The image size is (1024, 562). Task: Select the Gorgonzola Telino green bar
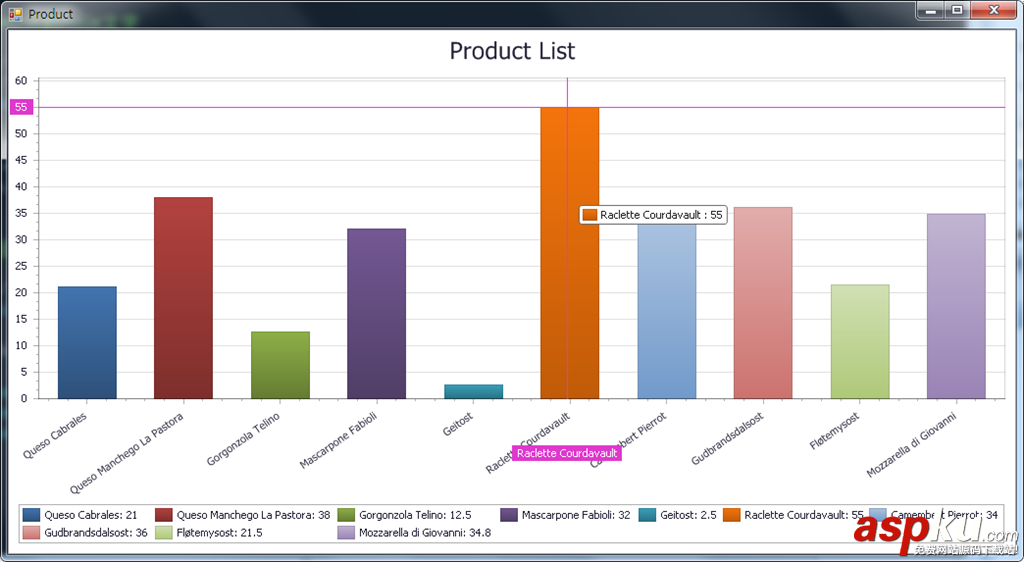[280, 365]
